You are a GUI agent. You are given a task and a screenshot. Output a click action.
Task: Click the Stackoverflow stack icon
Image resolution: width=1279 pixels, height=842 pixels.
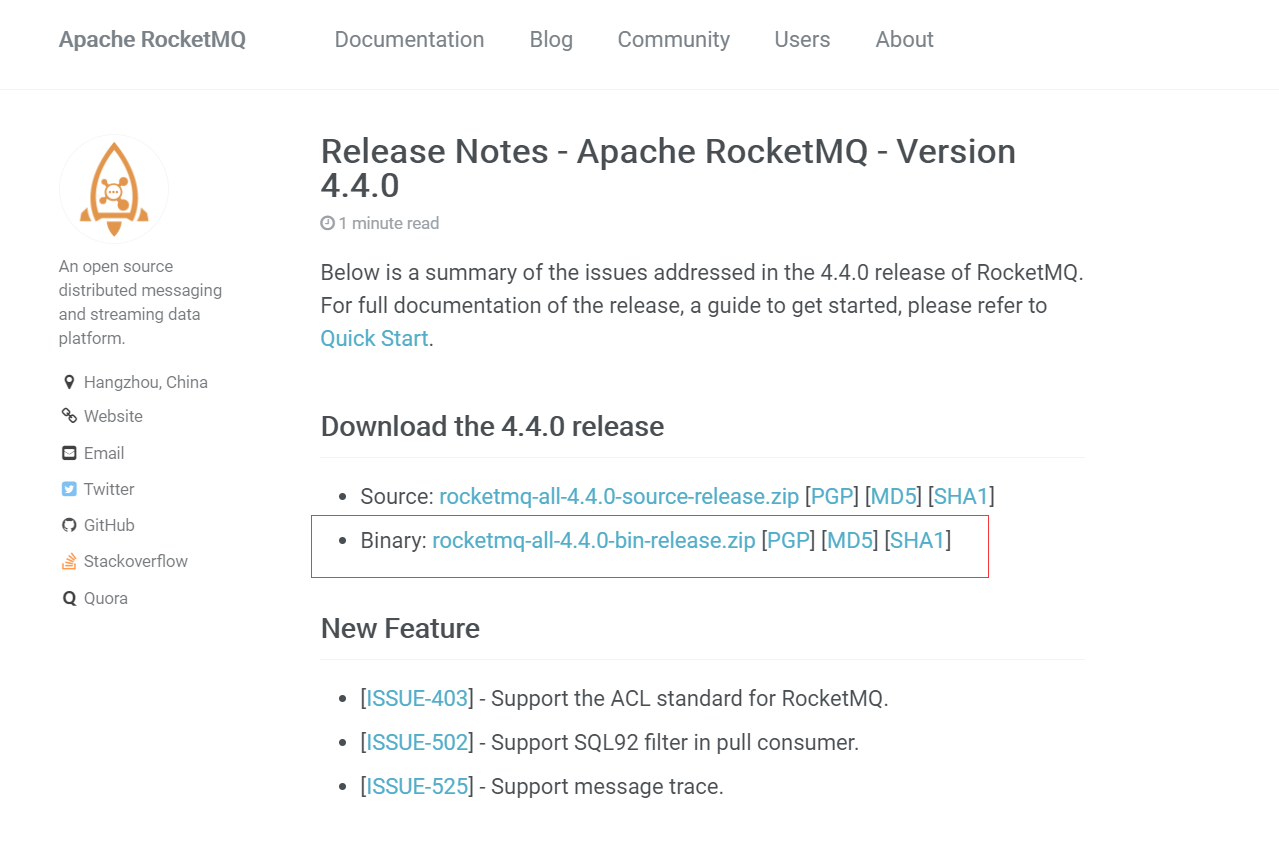coord(69,561)
